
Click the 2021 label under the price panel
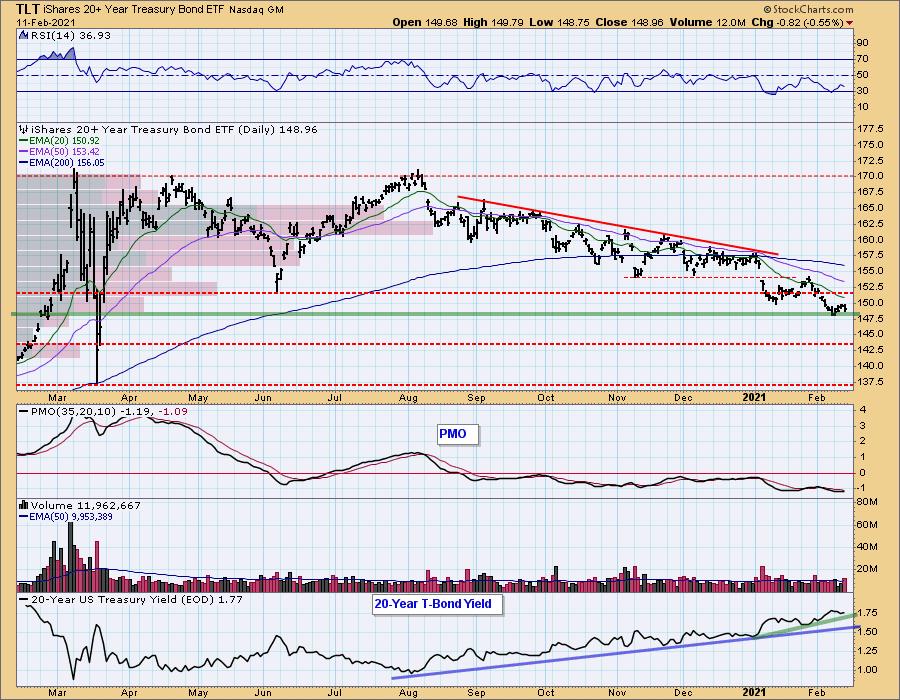pos(754,398)
